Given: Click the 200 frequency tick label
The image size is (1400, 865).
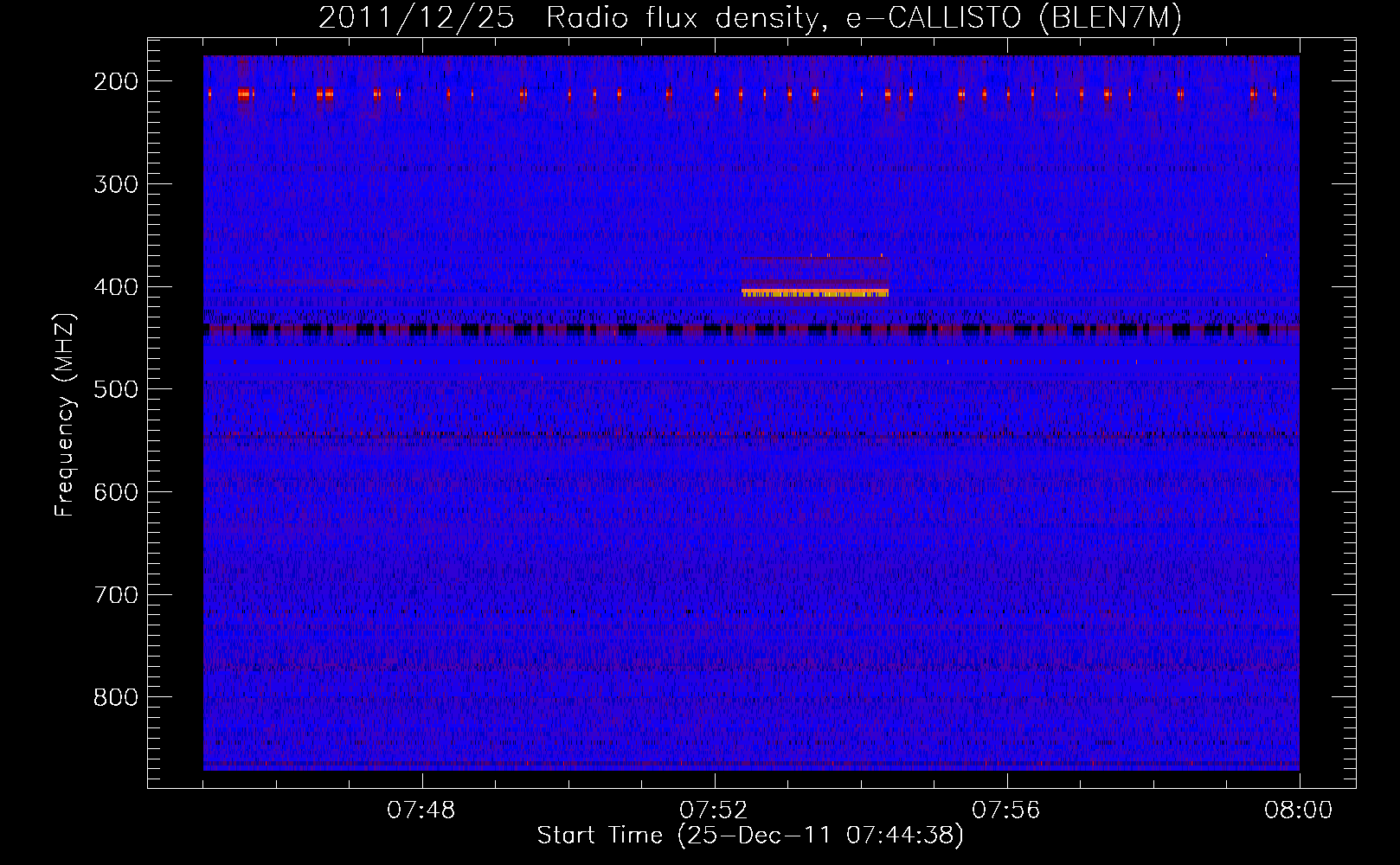Looking at the screenshot, I should click(116, 81).
